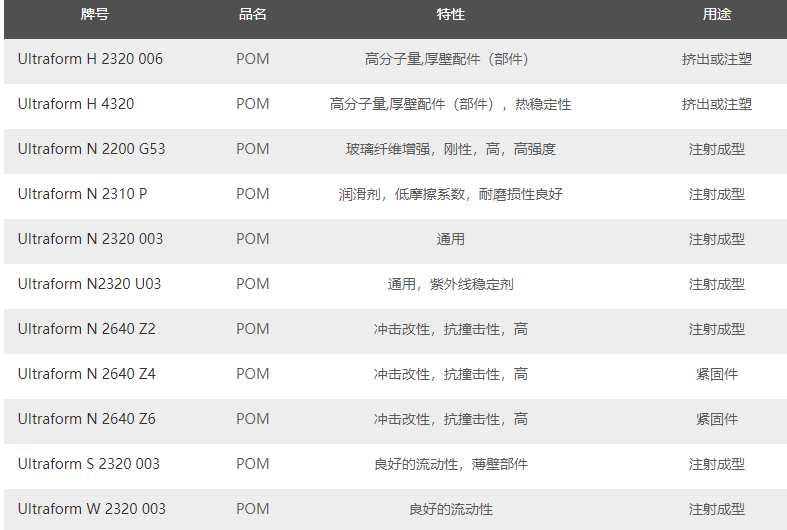Select Ultraform H 2320 006 grade

point(90,59)
